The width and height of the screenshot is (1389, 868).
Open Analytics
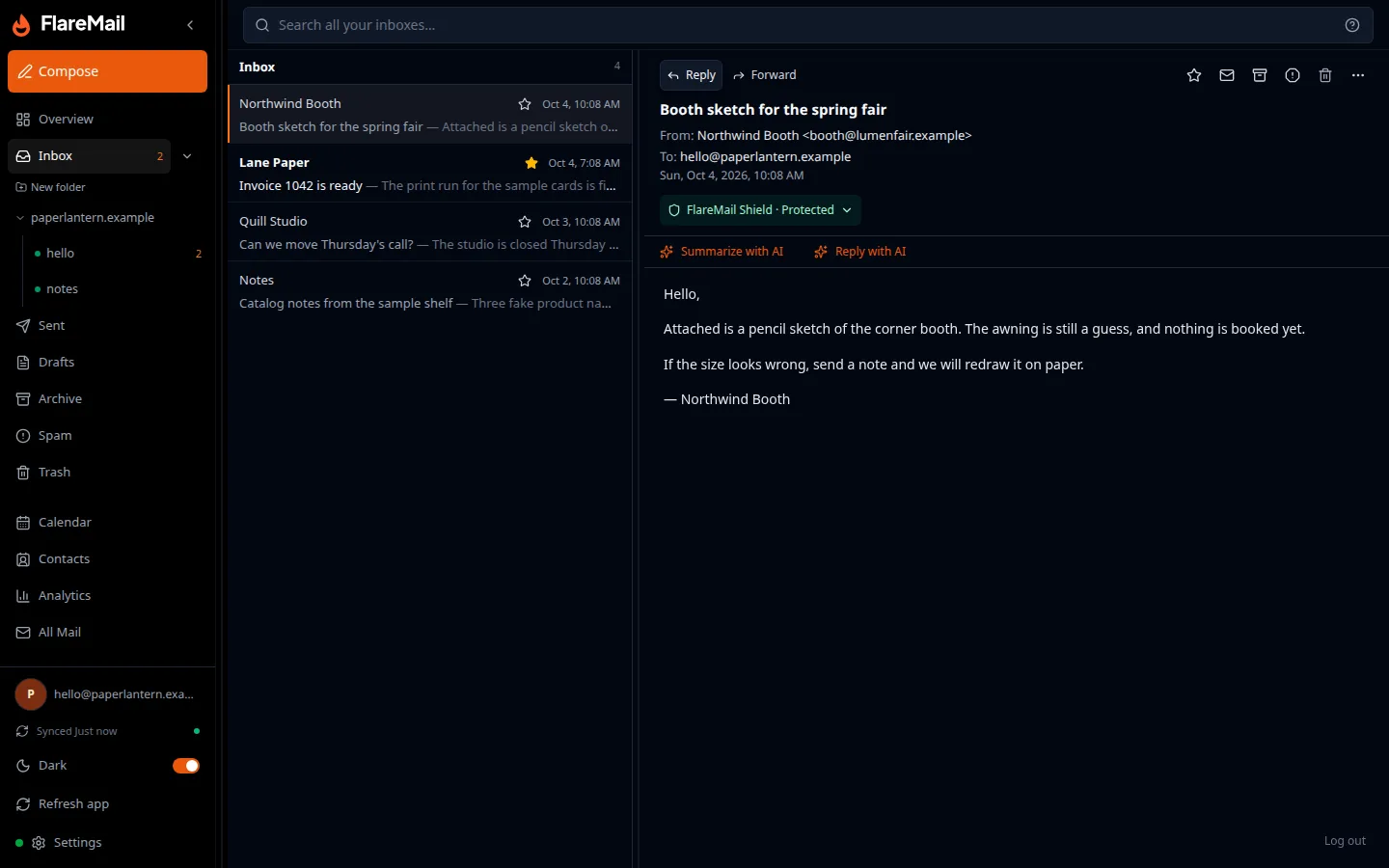(107, 596)
